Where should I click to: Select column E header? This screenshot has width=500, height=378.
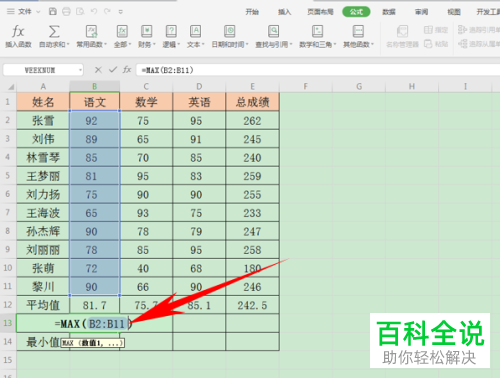click(252, 87)
